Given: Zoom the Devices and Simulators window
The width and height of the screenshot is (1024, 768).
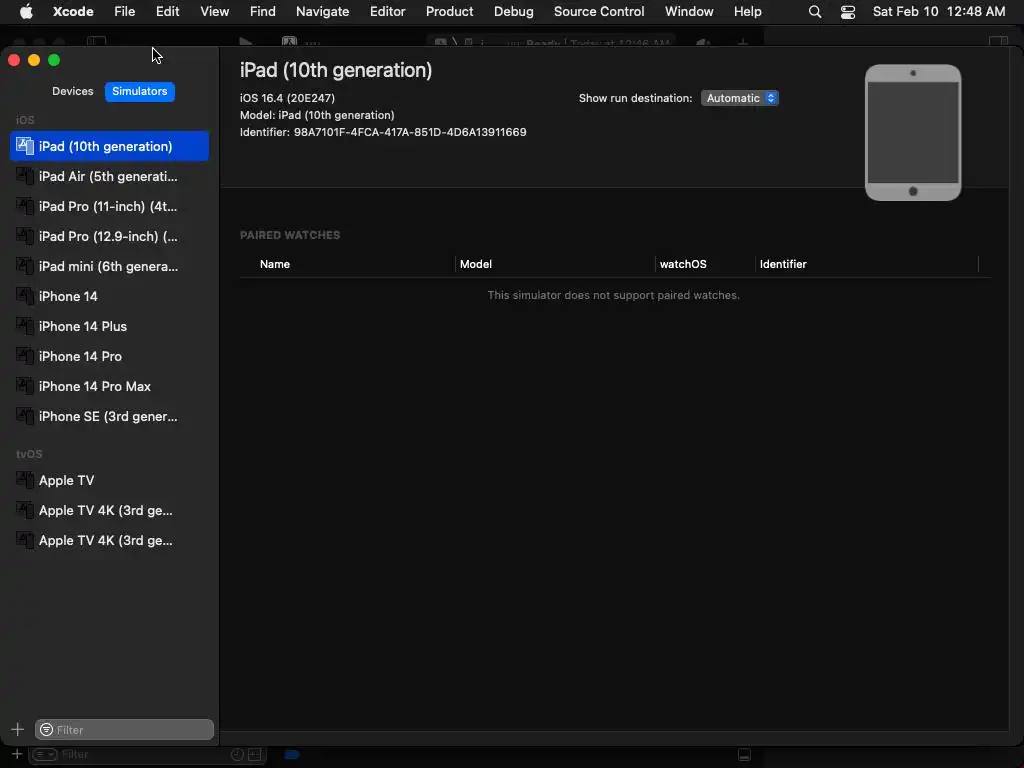Looking at the screenshot, I should (54, 60).
